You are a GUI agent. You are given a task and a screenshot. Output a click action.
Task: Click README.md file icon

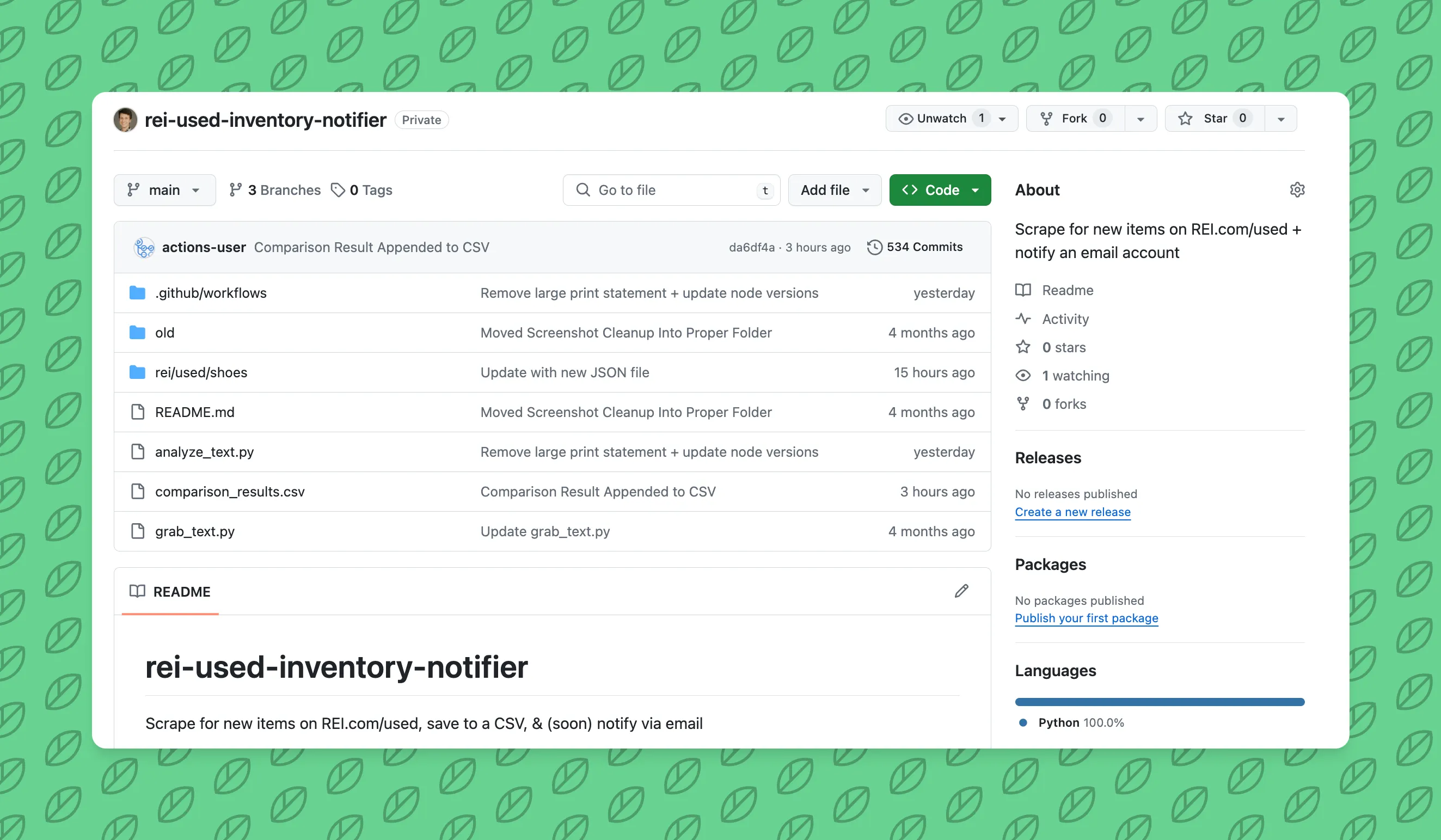click(137, 412)
